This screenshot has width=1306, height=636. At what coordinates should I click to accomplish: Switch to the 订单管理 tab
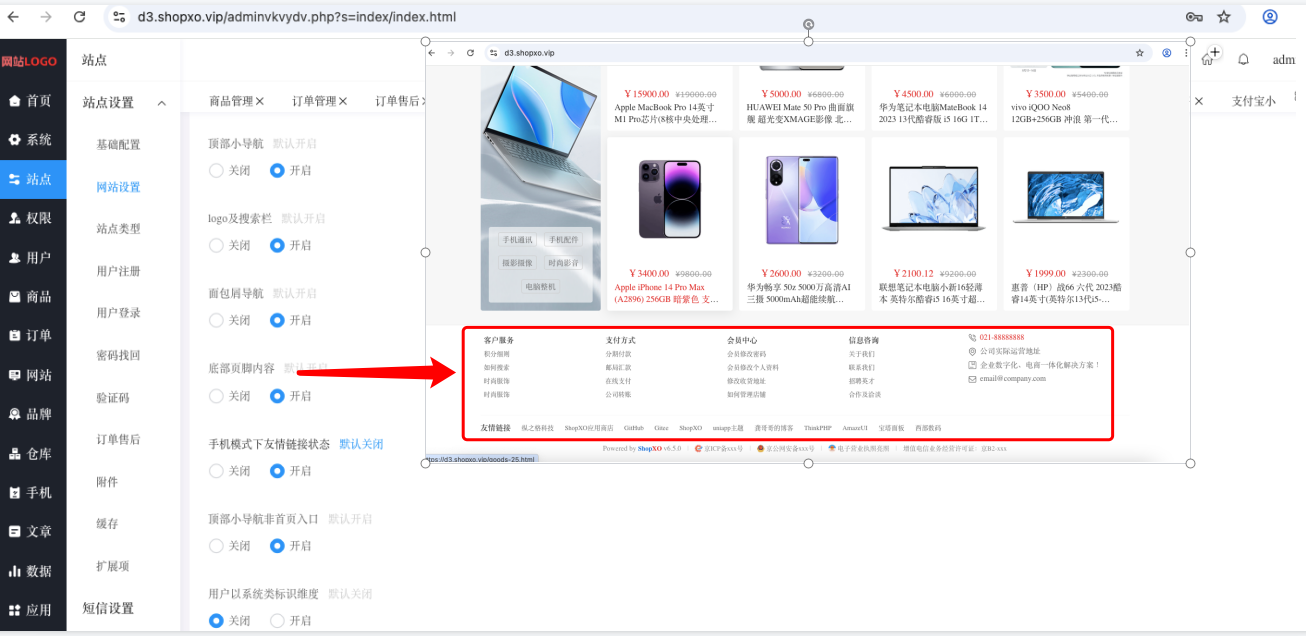[313, 101]
